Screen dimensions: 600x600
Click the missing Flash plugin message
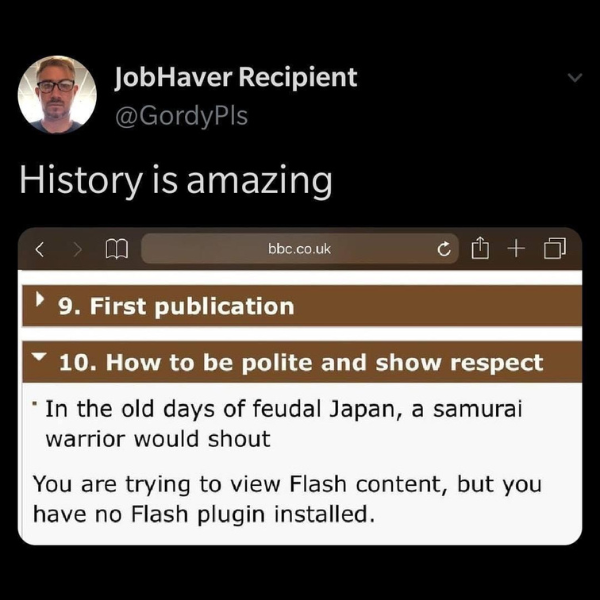pos(286,500)
